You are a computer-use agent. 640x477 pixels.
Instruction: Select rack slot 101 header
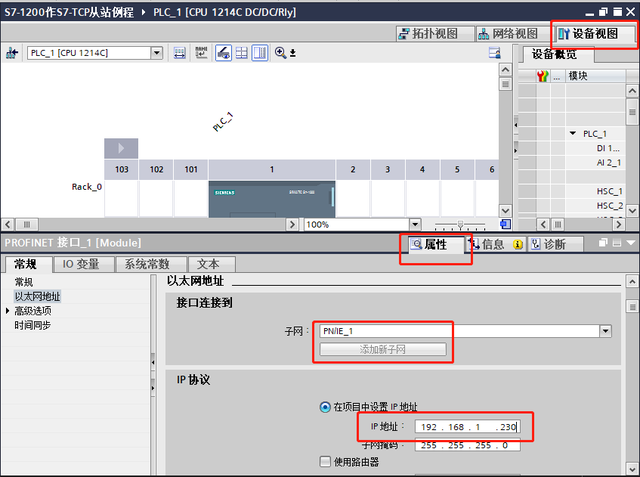click(x=191, y=169)
